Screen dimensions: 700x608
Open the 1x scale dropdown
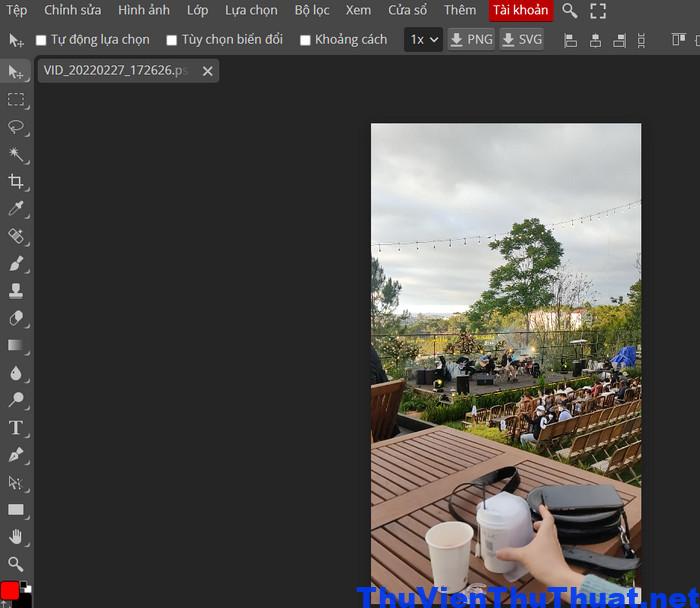pos(423,40)
